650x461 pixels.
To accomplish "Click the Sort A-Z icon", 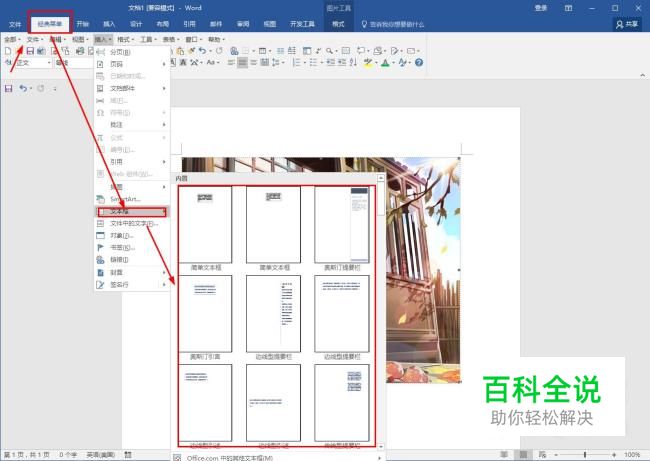I will 353,63.
